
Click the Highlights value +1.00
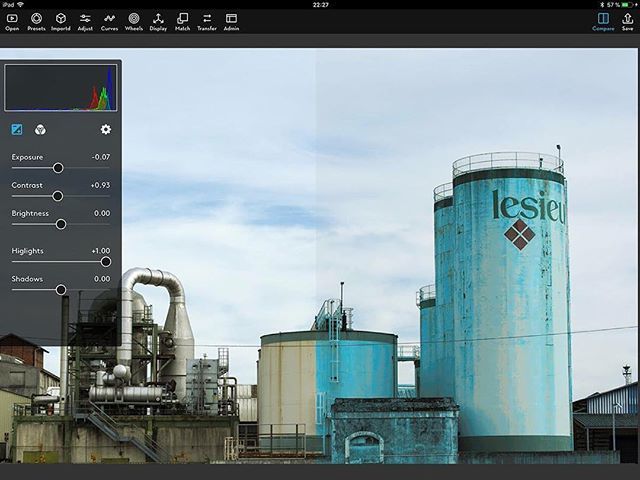(101, 251)
